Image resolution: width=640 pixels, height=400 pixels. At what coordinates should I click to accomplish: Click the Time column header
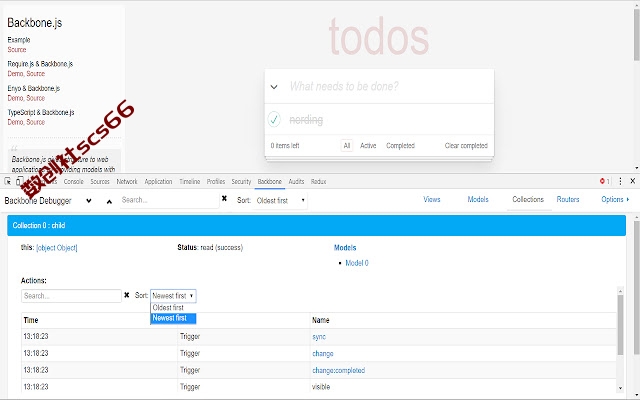pyautogui.click(x=31, y=320)
